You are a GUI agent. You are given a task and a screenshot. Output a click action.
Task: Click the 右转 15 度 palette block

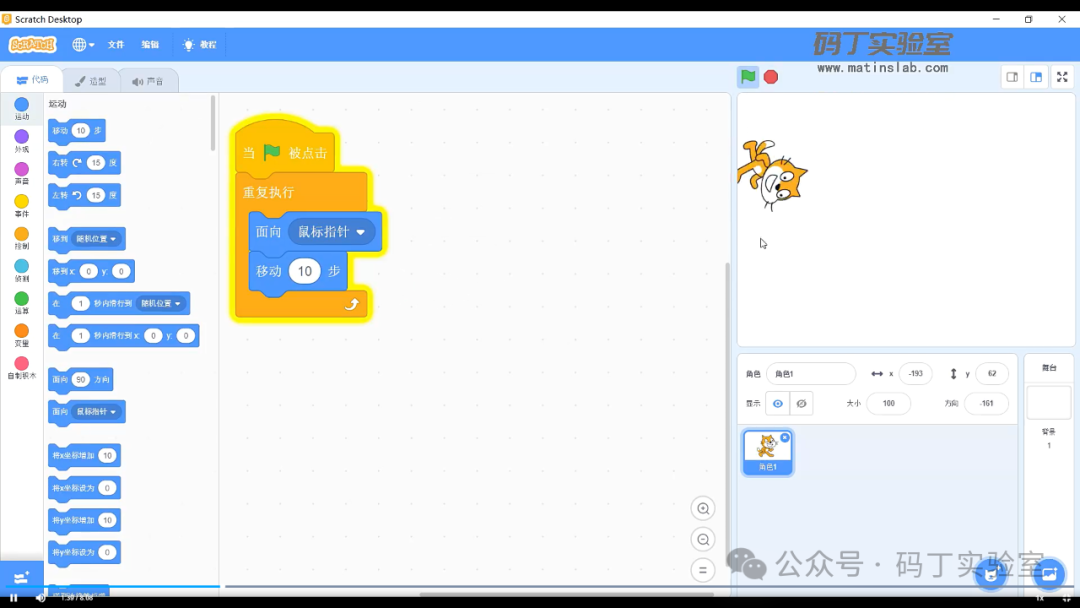tap(84, 163)
